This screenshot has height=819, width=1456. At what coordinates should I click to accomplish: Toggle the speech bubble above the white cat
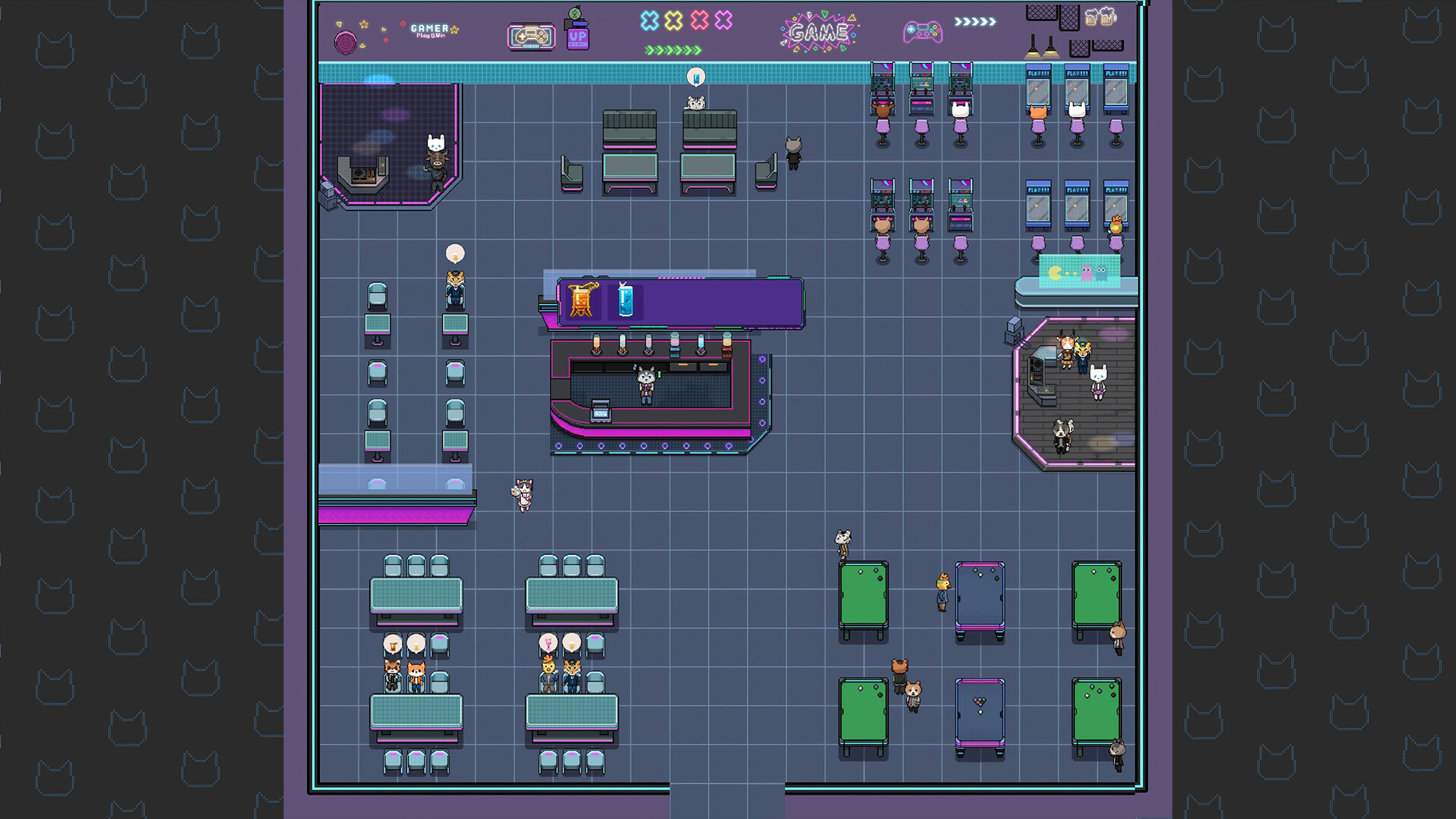tap(697, 76)
